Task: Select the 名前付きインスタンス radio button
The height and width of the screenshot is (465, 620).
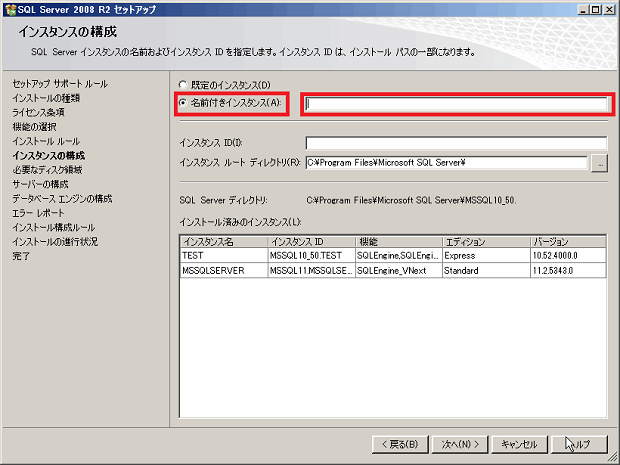Action: (183, 103)
